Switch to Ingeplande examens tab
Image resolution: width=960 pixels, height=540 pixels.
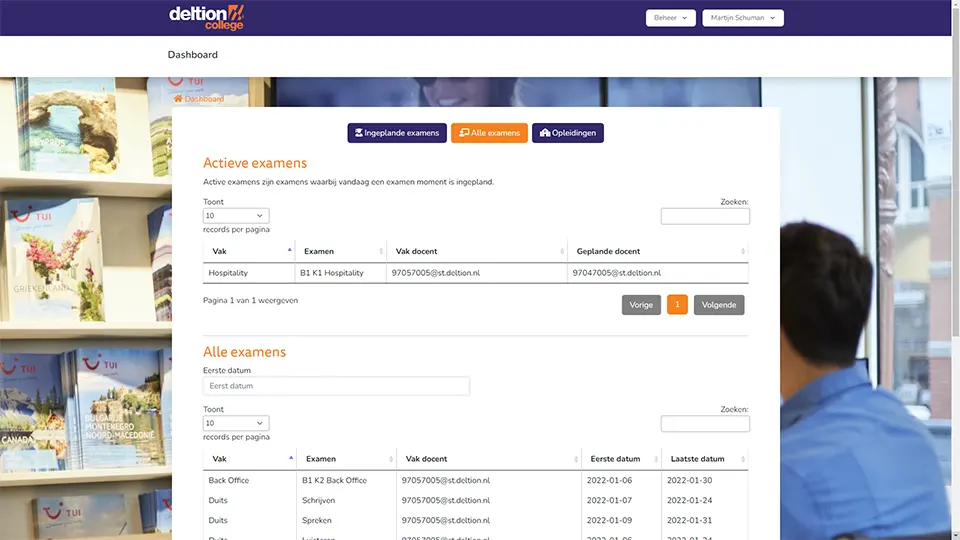pos(397,133)
